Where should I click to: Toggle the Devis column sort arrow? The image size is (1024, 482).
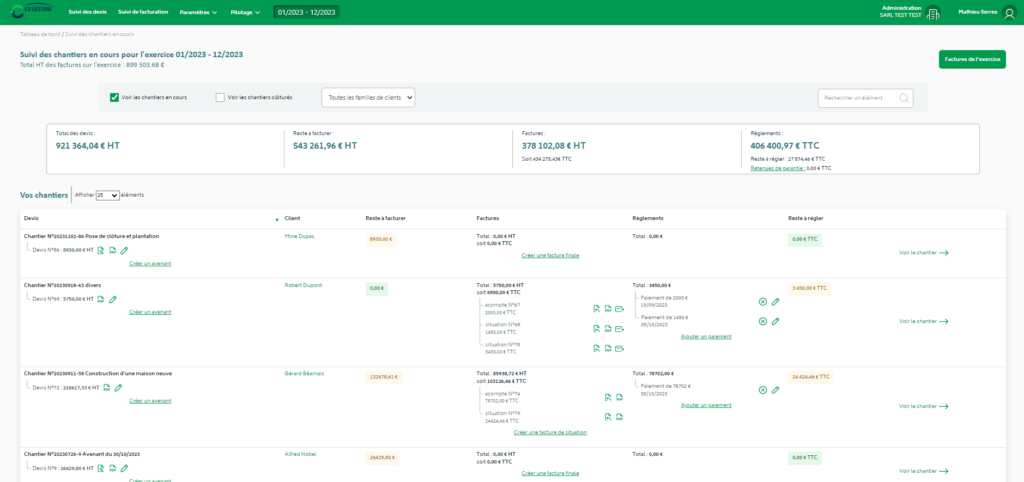click(x=277, y=220)
